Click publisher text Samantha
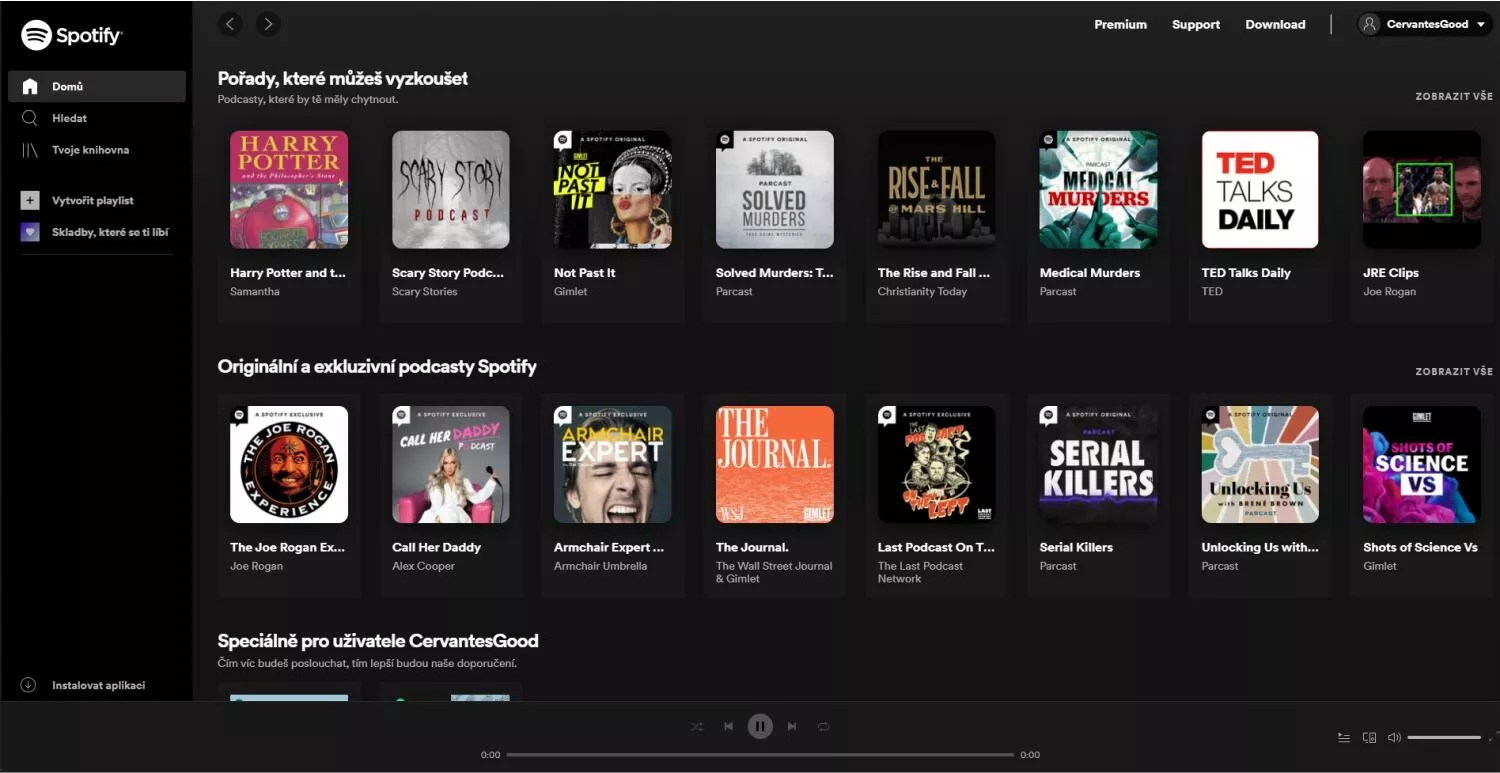 pyautogui.click(x=255, y=292)
